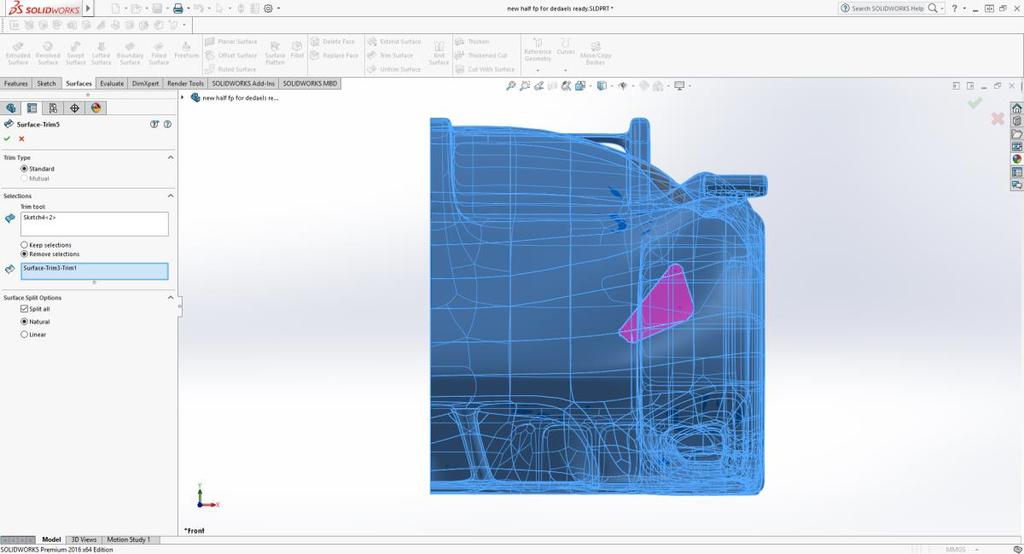Click the Surface-Trim5 feature title
1024x554 pixels.
click(38, 124)
